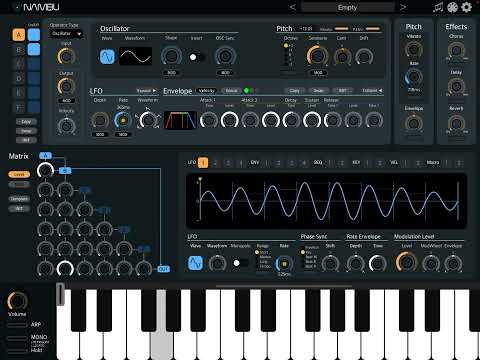The width and height of the screenshot is (480, 360).
Task: Click the Delay effect knob
Action: click(x=456, y=86)
